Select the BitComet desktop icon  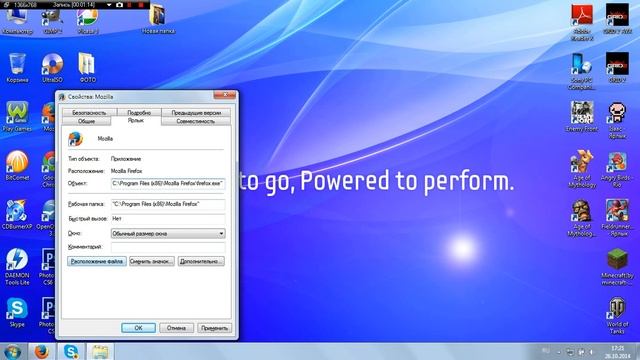pos(17,166)
